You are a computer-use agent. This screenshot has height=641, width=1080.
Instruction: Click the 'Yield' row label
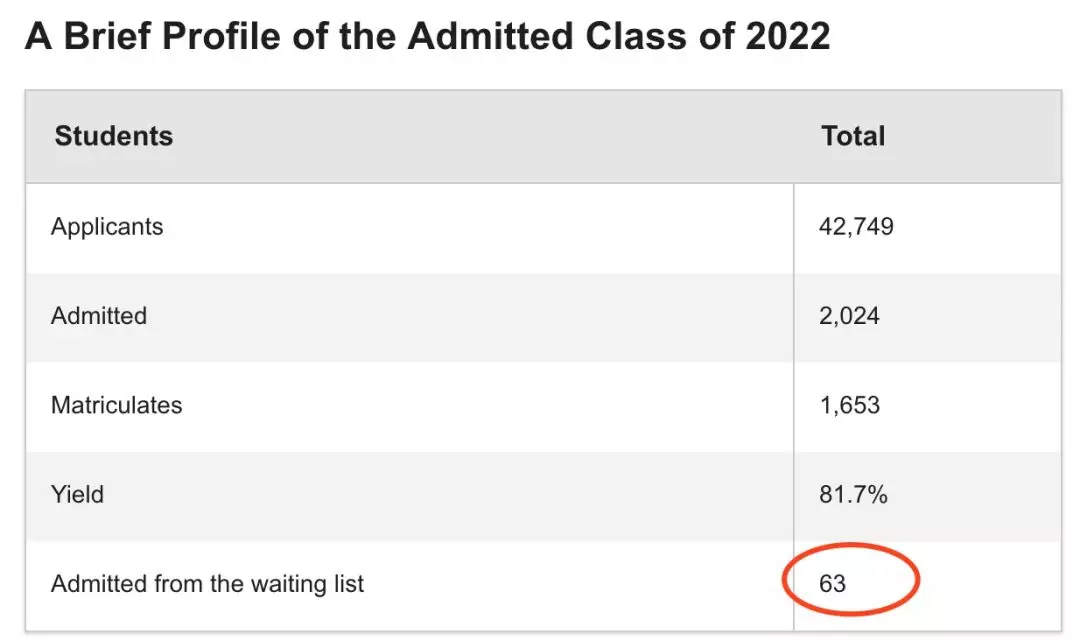tap(77, 494)
